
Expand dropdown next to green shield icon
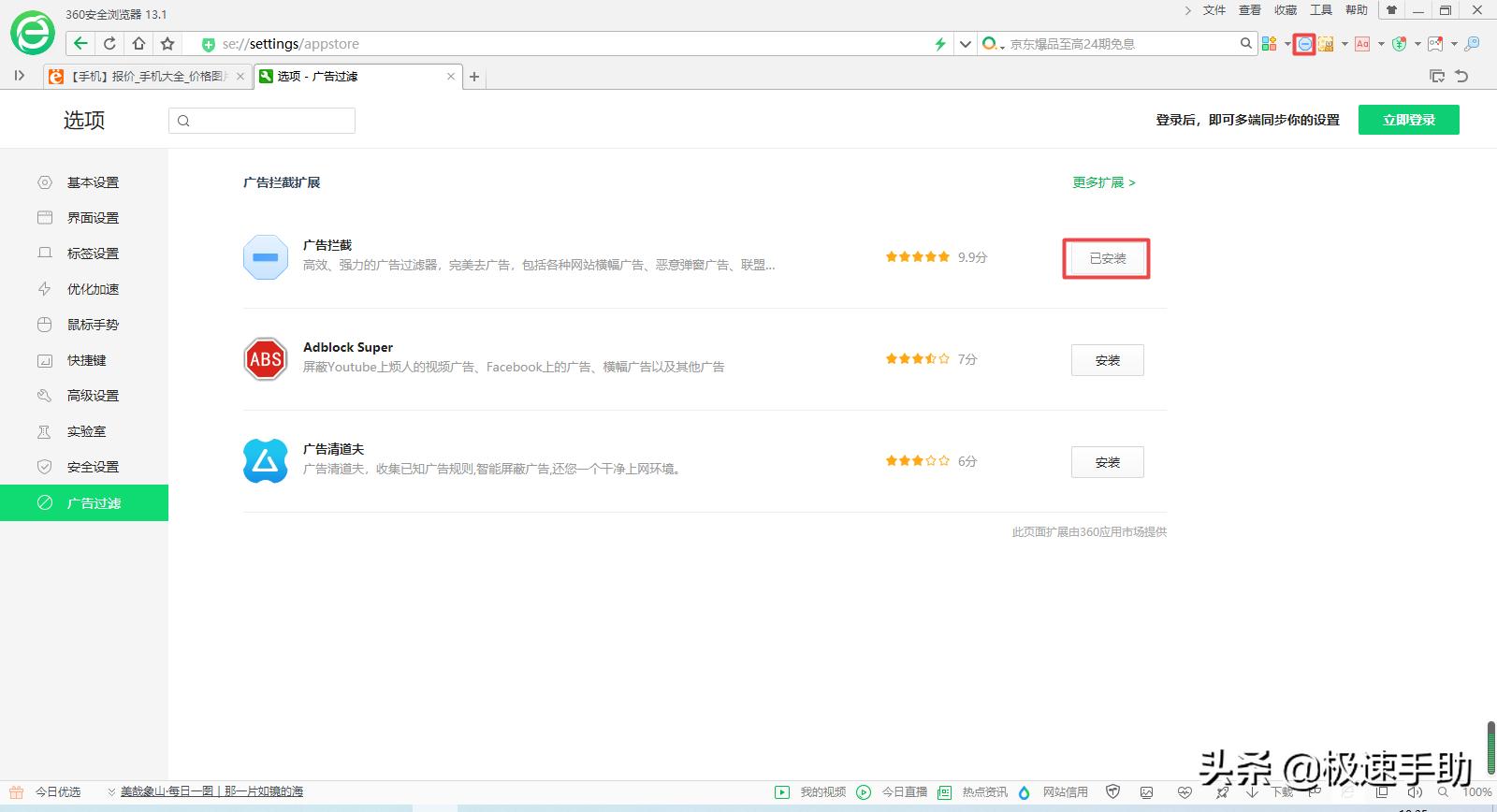pos(1417,44)
